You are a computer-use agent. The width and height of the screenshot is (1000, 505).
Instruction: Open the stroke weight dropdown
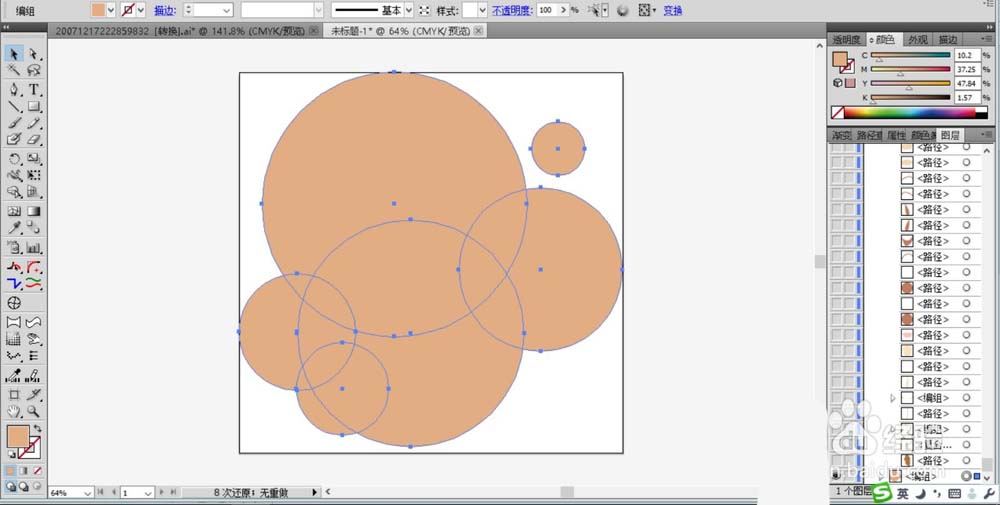227,10
